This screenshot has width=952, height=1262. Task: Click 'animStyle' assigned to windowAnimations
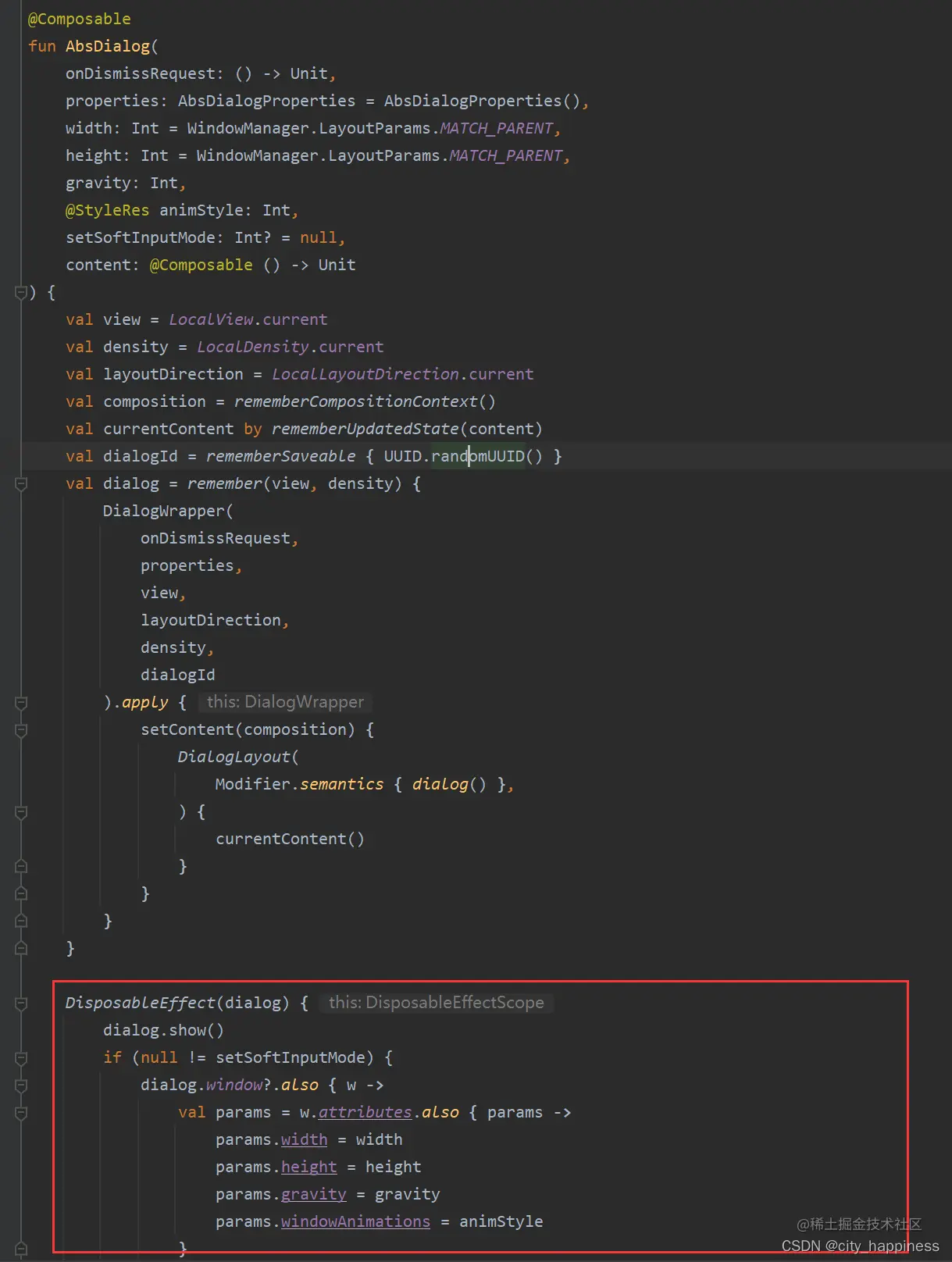click(501, 1221)
